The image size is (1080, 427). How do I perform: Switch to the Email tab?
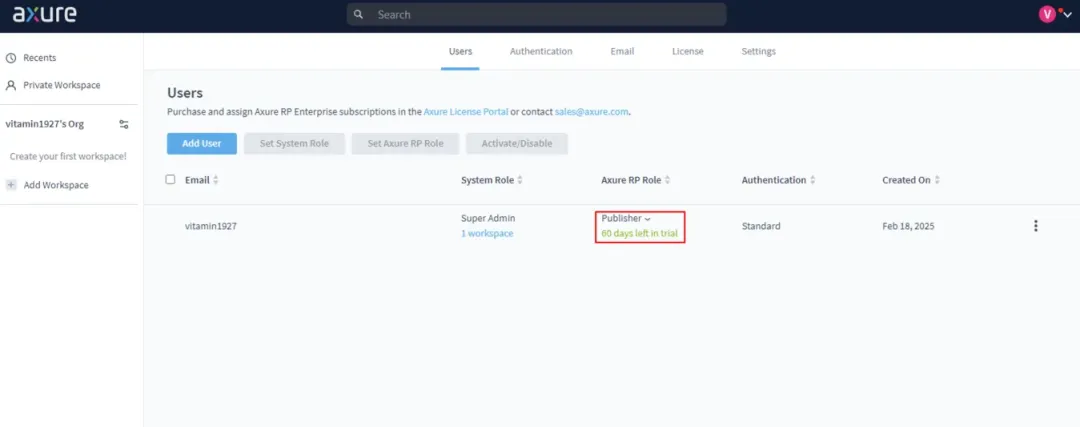(x=622, y=52)
